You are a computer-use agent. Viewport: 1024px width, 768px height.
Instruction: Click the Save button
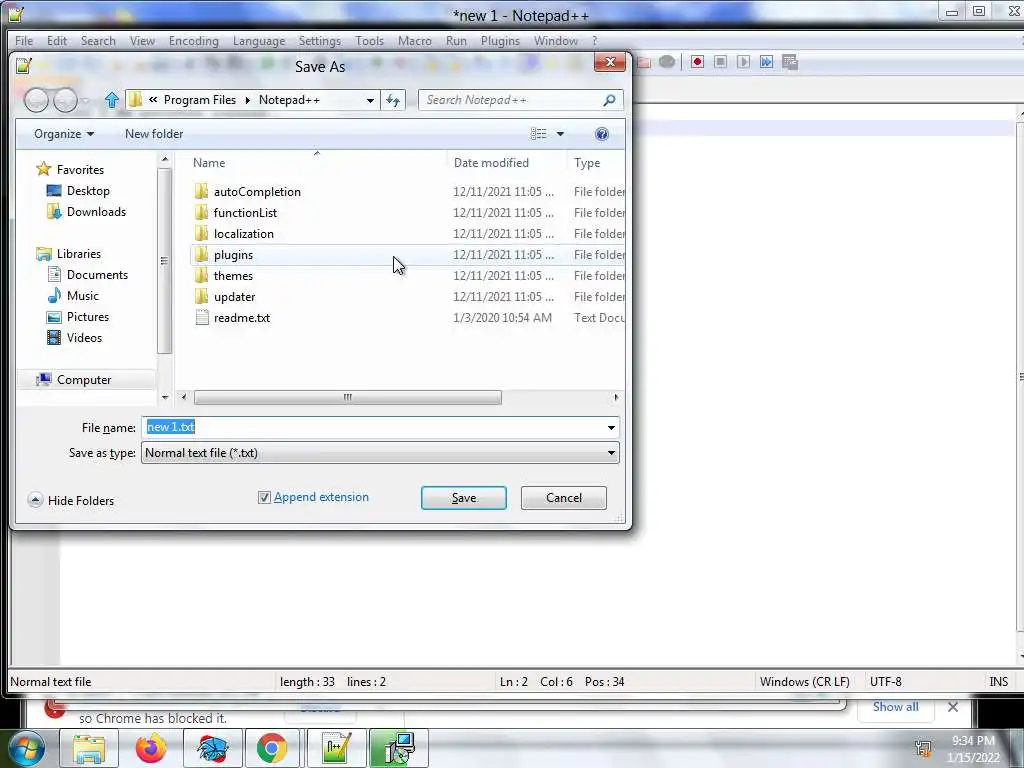464,498
